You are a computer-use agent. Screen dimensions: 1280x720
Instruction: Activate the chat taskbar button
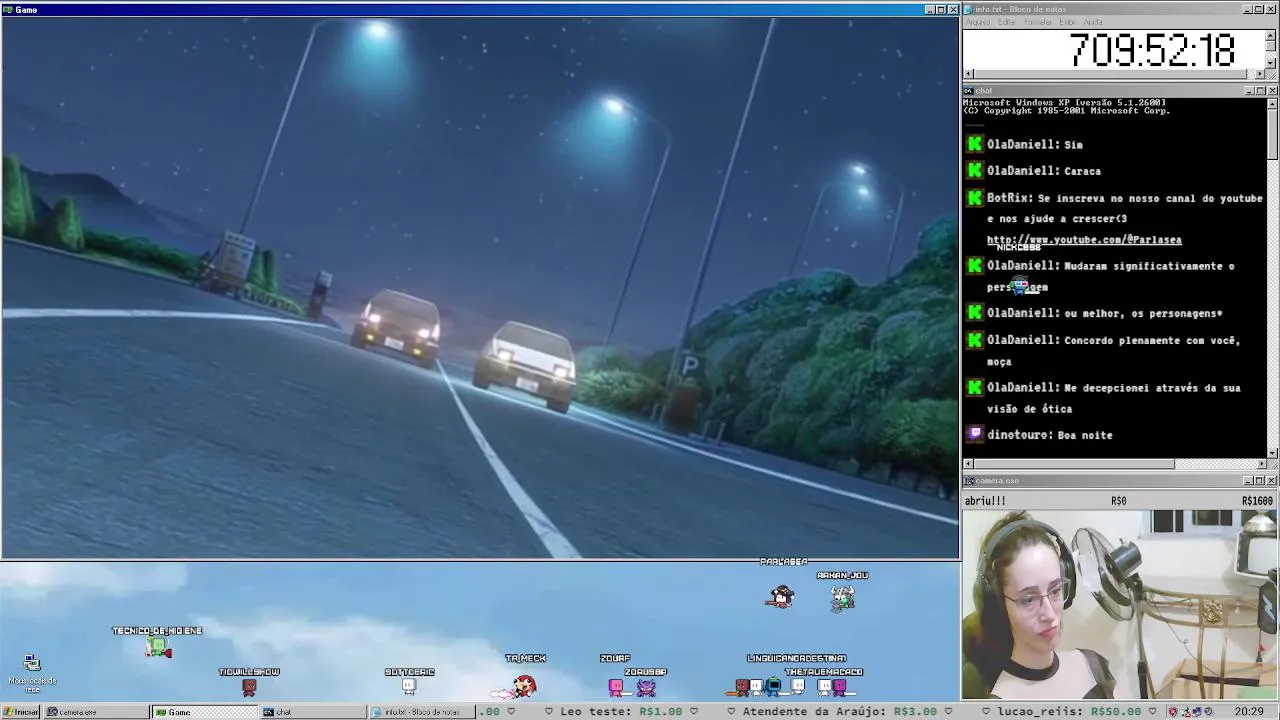(x=312, y=712)
